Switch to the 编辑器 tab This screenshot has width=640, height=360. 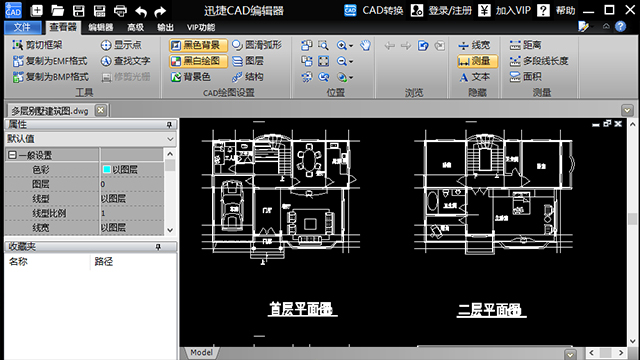coord(100,27)
